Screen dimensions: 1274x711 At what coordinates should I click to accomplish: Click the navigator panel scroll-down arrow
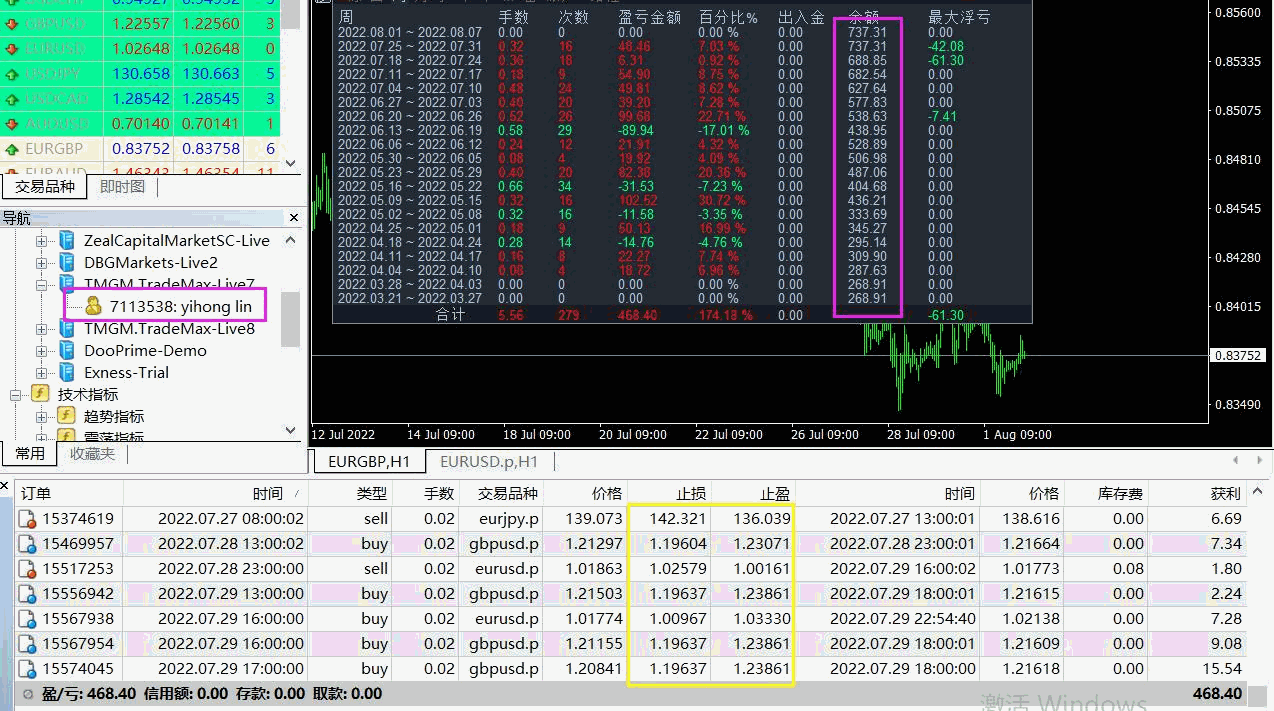tap(291, 431)
